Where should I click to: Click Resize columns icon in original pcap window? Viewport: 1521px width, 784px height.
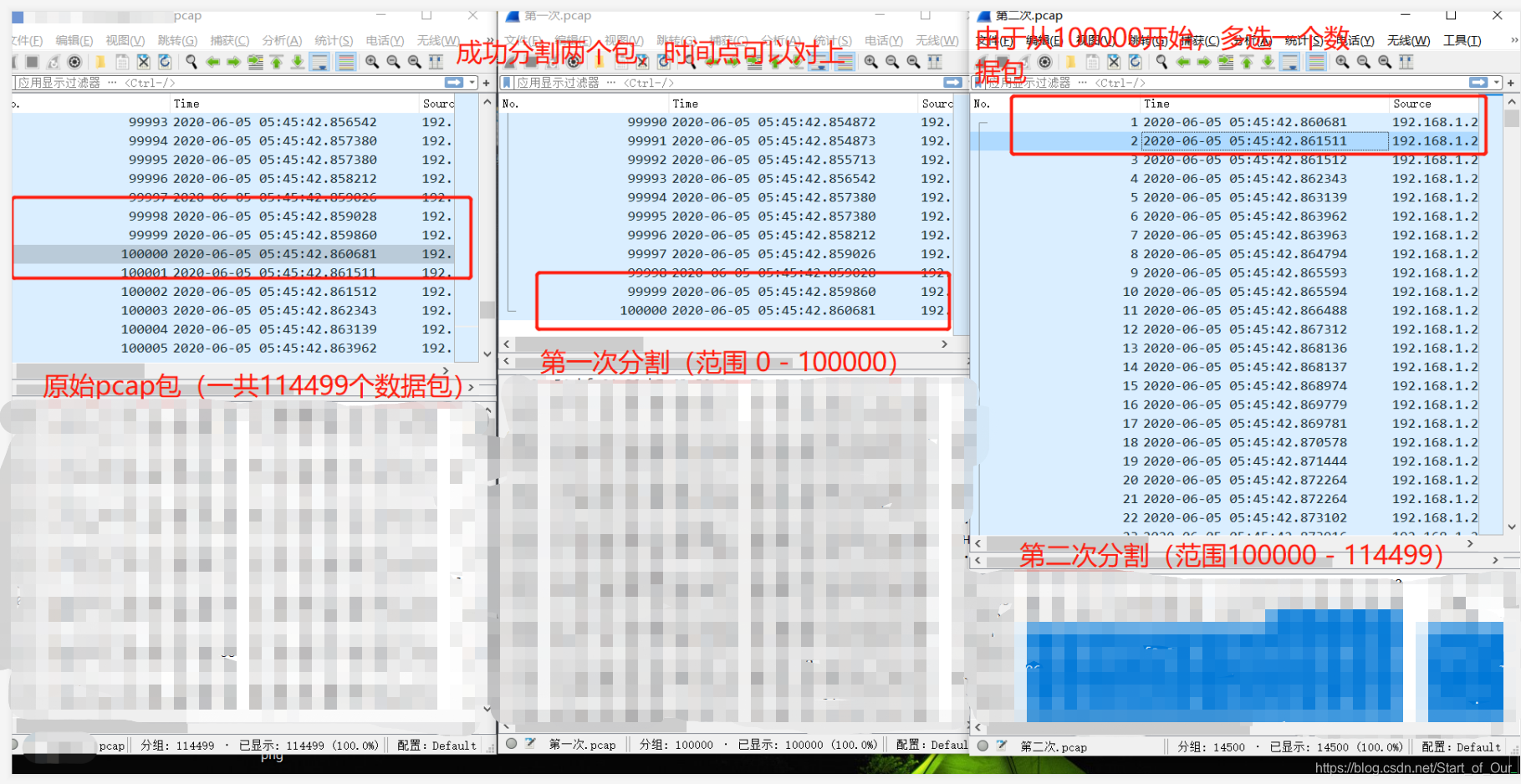coord(436,62)
